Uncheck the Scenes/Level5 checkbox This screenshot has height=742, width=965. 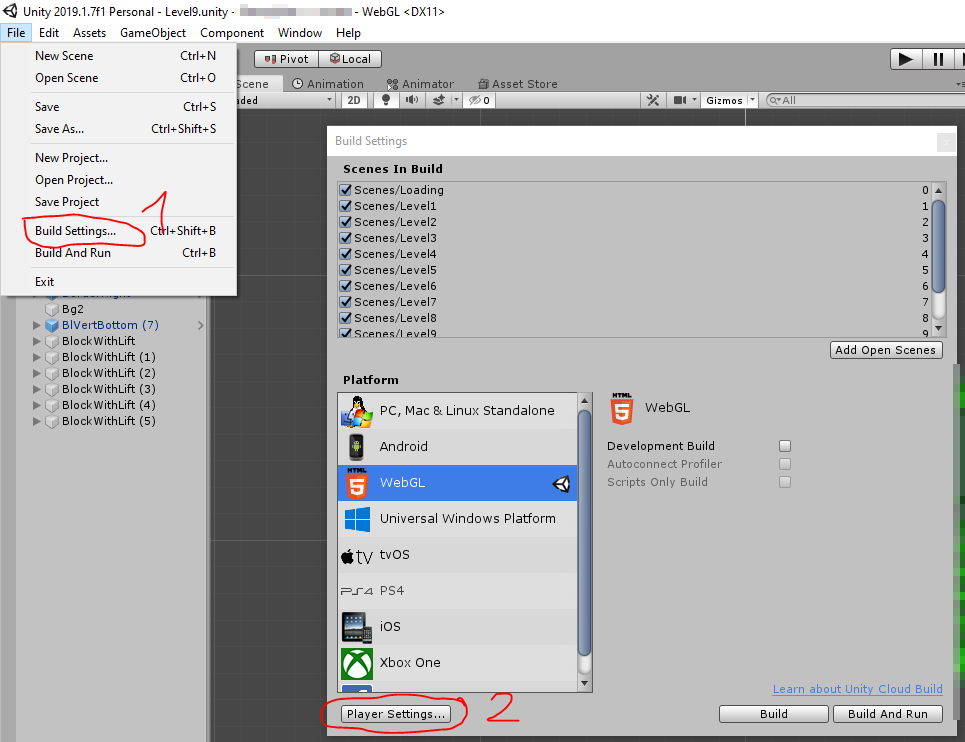pos(346,270)
